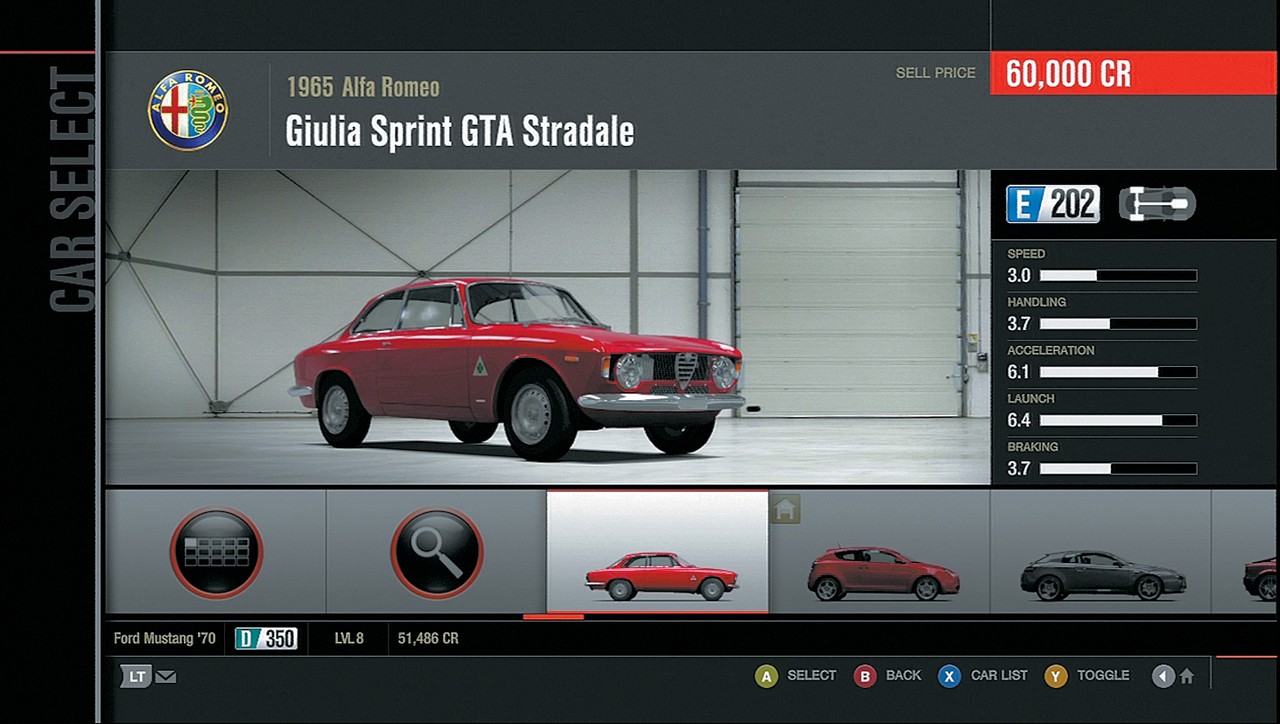Click the 1965 Alfa Romeo text
Viewport: 1280px width, 724px height.
click(363, 87)
